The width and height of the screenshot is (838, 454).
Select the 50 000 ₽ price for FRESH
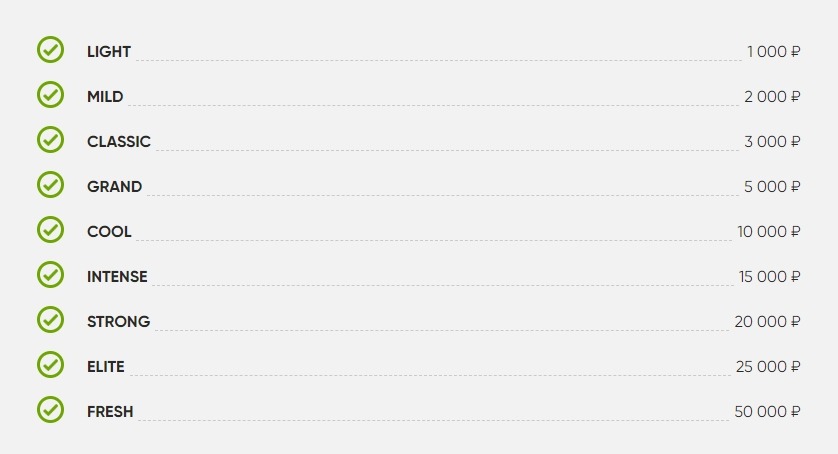(767, 411)
